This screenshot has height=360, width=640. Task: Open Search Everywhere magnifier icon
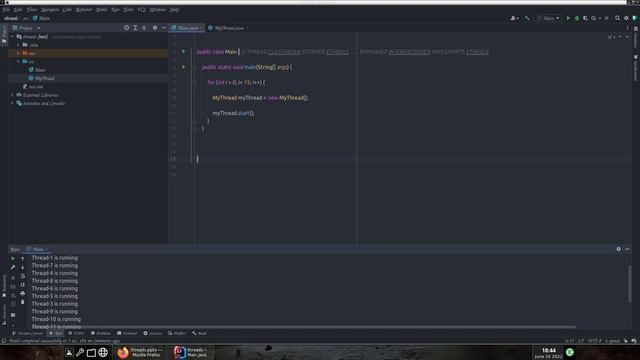[x=618, y=18]
